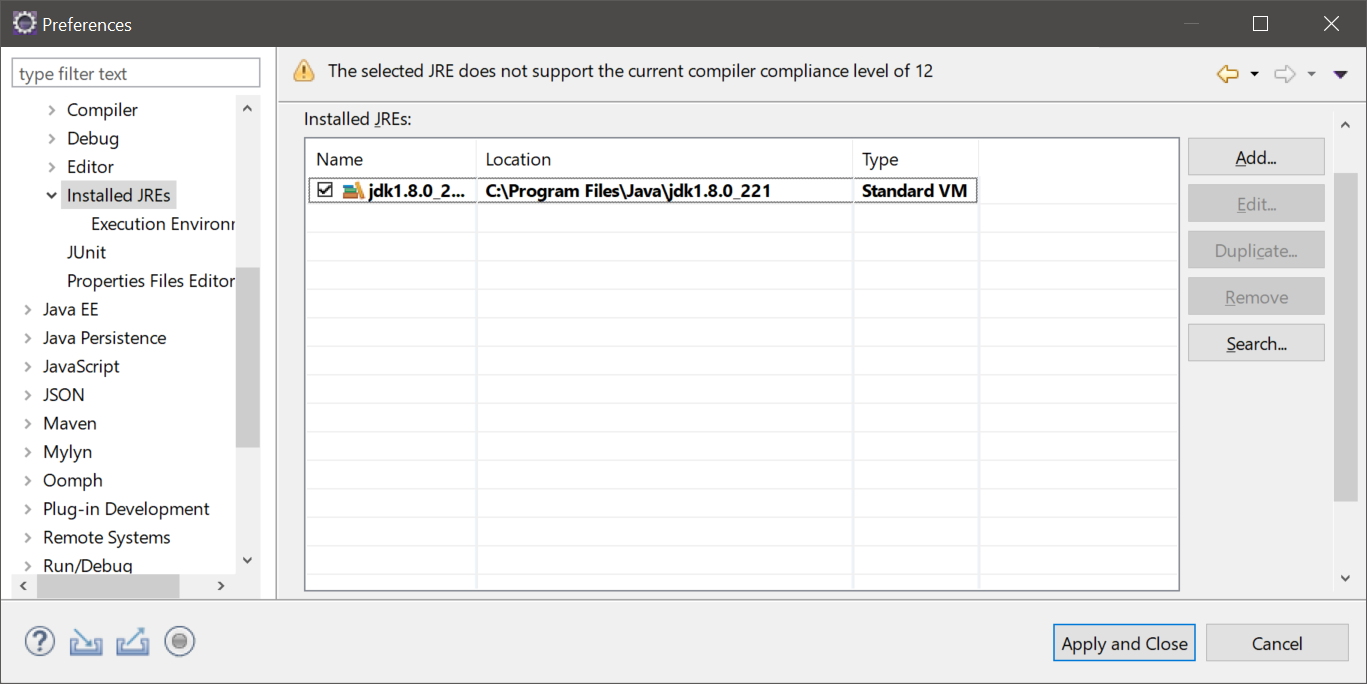Click inside the type filter text field

tap(135, 72)
